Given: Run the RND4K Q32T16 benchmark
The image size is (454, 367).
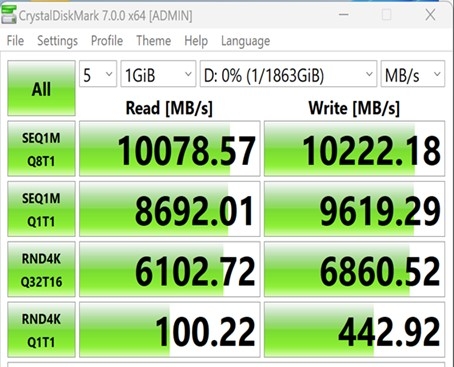Looking at the screenshot, I should click(x=41, y=269).
